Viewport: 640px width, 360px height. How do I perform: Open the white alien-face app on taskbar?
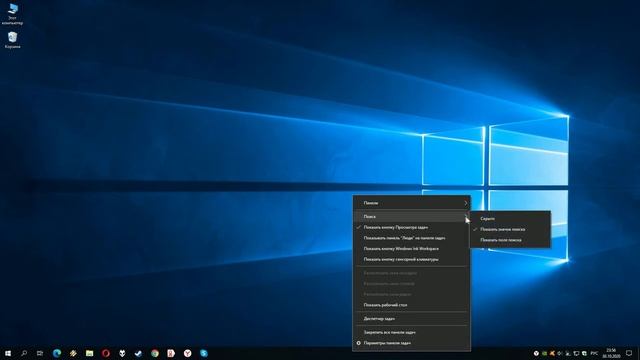[x=122, y=353]
